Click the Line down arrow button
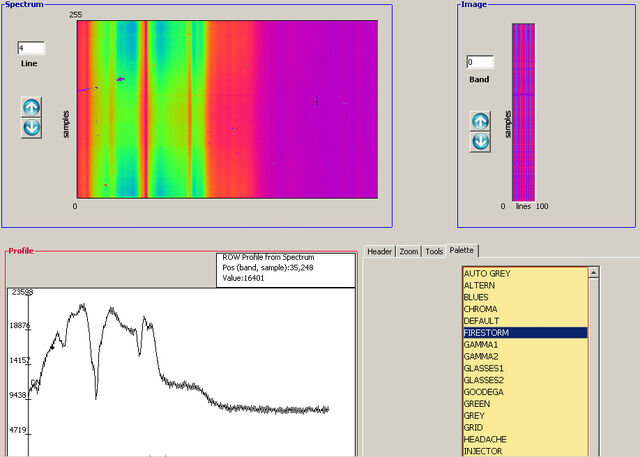 pos(31,128)
